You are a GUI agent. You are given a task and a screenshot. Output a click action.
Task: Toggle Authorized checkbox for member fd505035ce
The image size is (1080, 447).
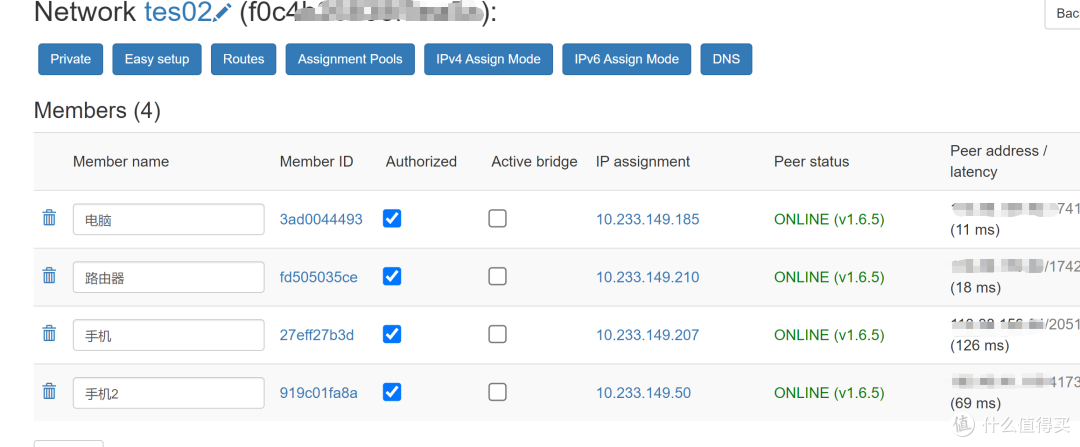click(392, 276)
